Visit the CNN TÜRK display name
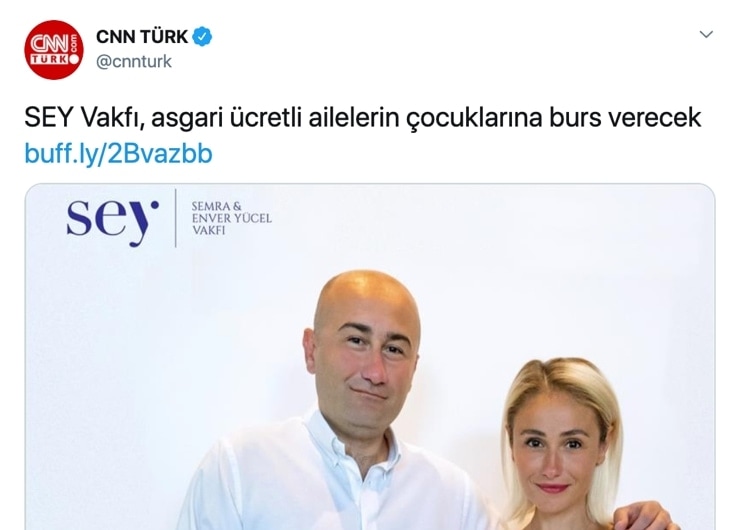The height and width of the screenshot is (530, 740). [142, 37]
